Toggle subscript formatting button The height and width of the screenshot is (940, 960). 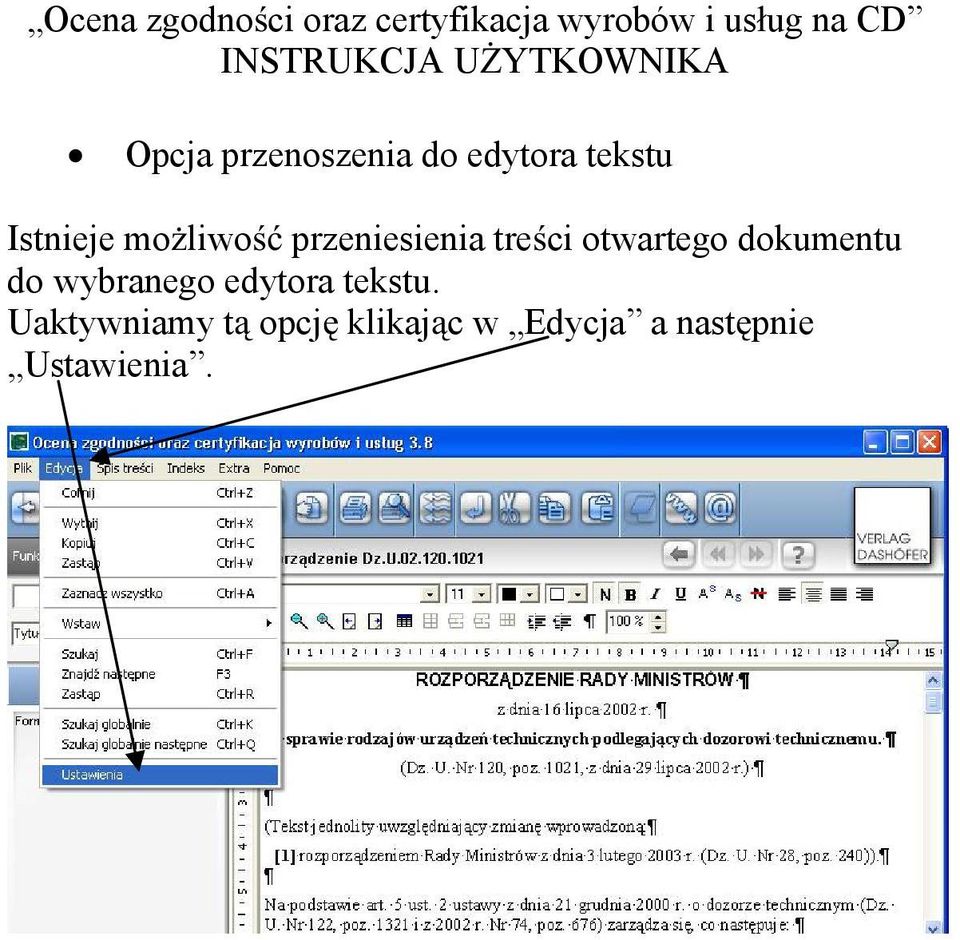[733, 594]
